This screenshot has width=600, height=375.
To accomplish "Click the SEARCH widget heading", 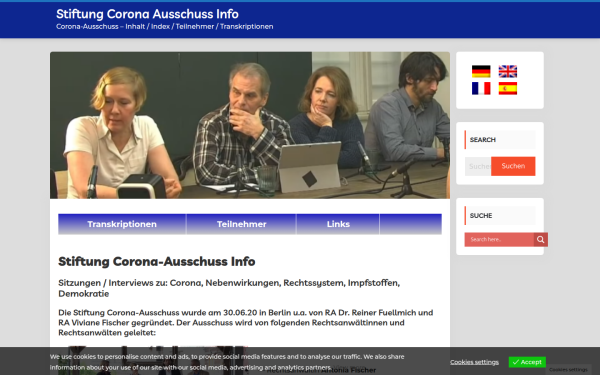I will tap(500, 140).
